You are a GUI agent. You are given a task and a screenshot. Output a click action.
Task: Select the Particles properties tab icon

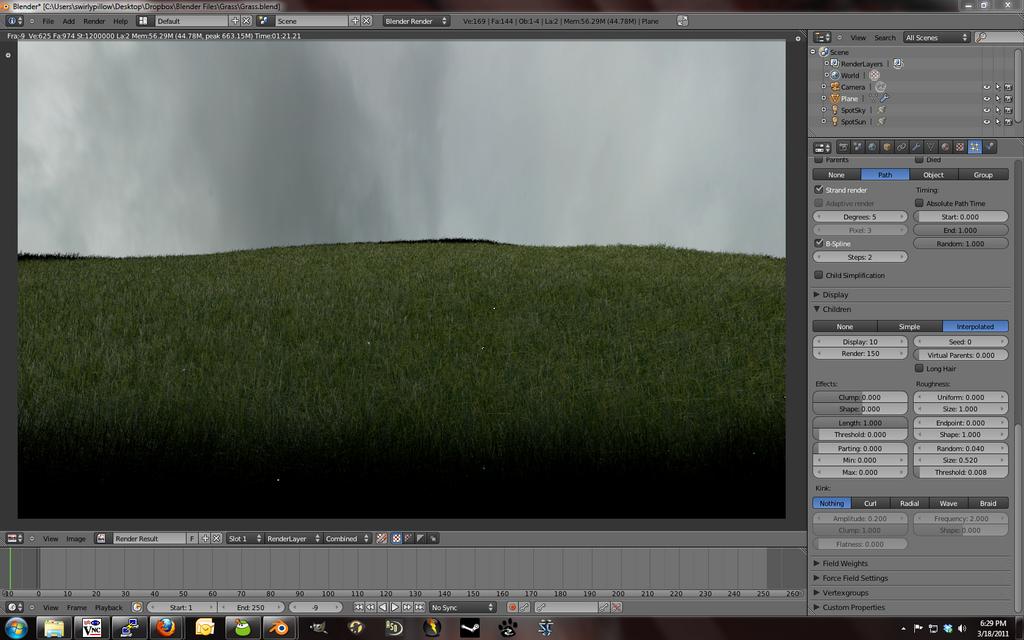974,147
